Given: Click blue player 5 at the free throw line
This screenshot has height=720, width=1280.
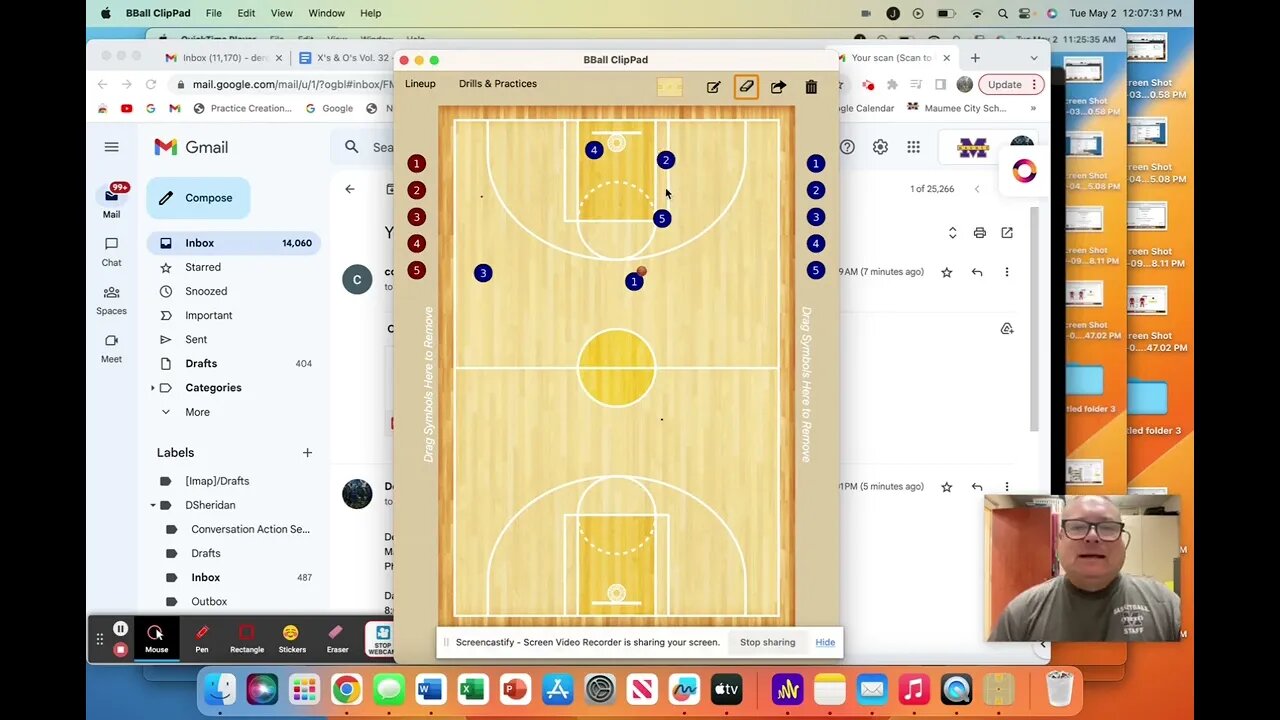Looking at the screenshot, I should 661,218.
